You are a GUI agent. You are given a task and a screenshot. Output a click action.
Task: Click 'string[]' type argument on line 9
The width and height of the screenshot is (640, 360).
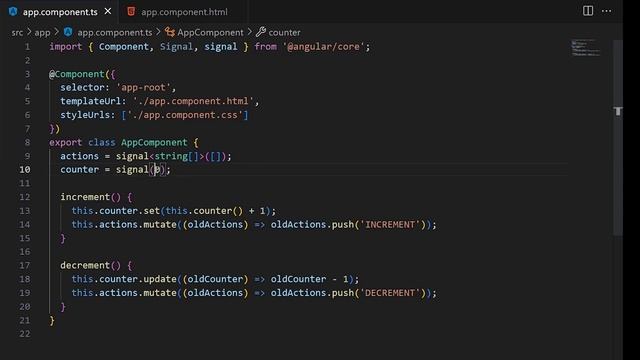[176, 156]
